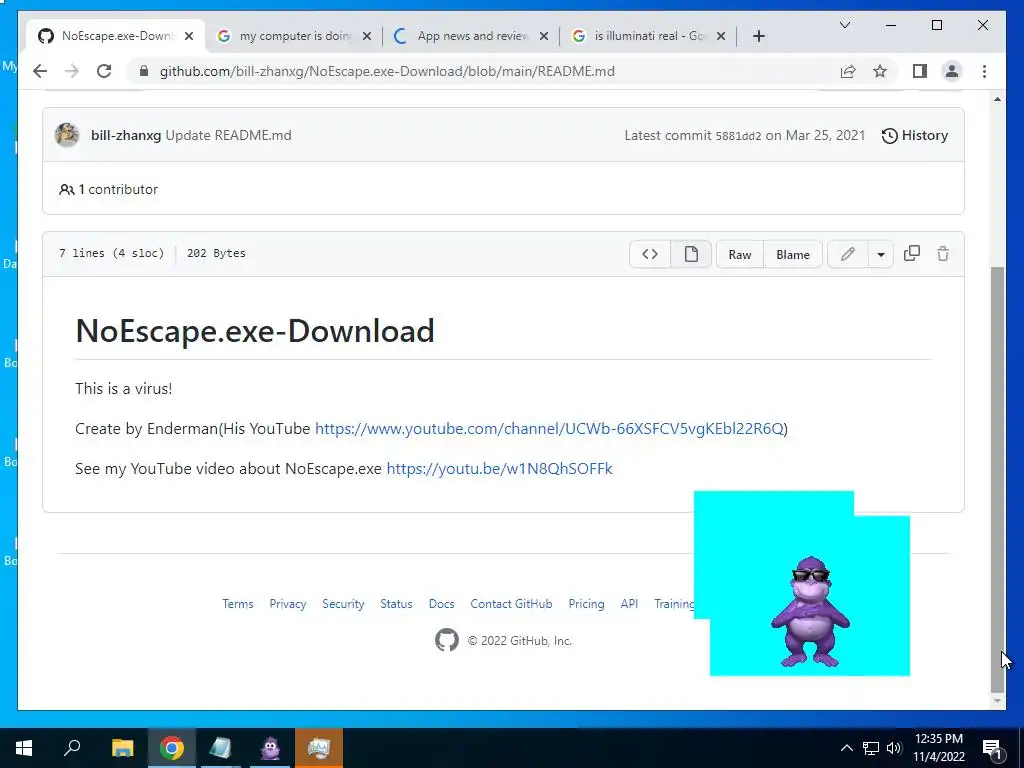This screenshot has height=768, width=1024.
Task: Copy raw contents with the copy icon
Action: pos(912,253)
